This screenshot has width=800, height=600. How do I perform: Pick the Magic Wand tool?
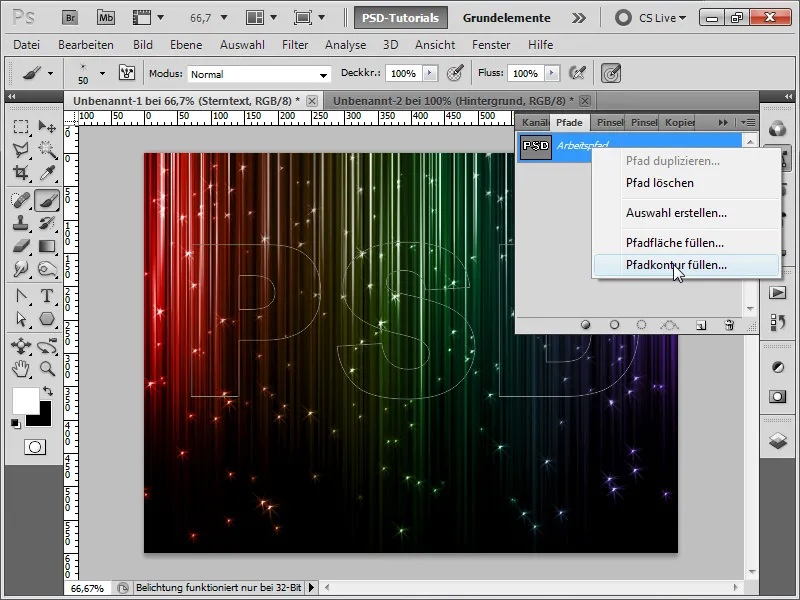47,149
